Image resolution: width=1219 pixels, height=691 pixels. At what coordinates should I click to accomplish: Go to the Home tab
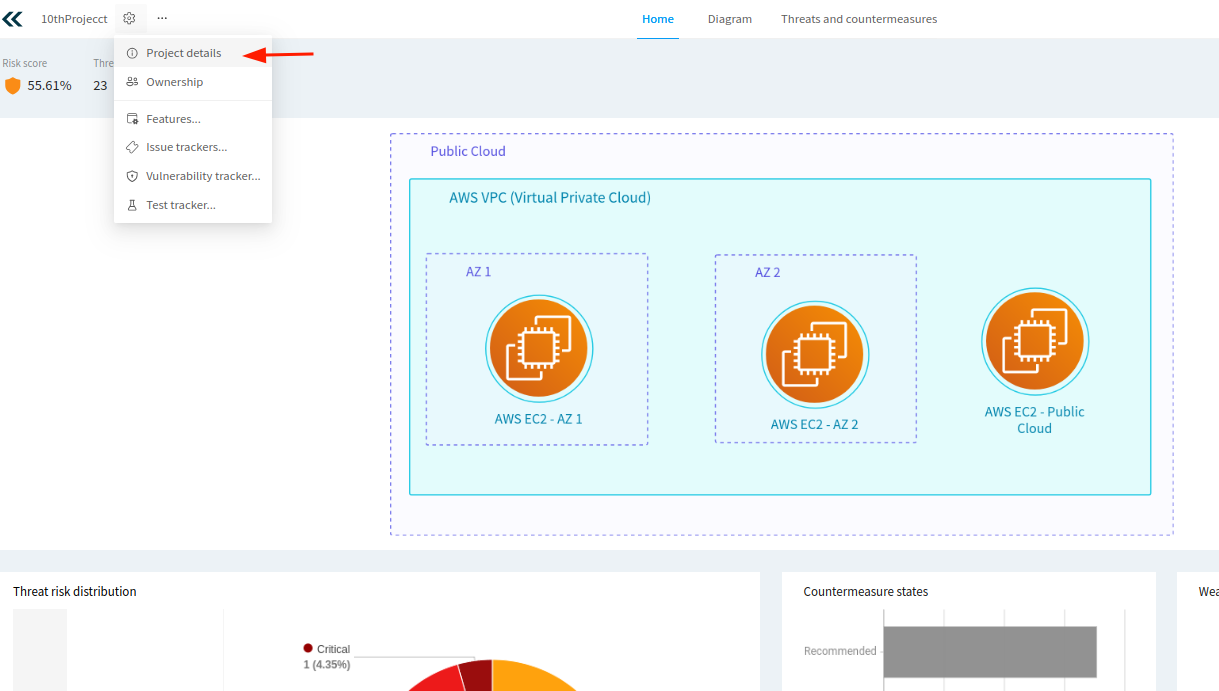pyautogui.click(x=658, y=19)
